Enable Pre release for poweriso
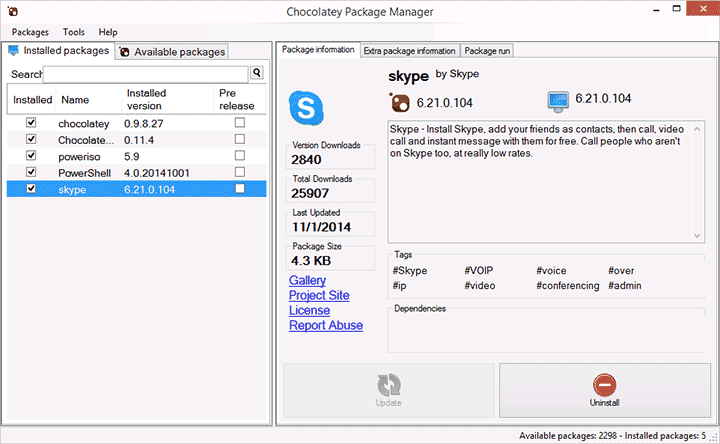The image size is (720, 444). pyautogui.click(x=240, y=156)
